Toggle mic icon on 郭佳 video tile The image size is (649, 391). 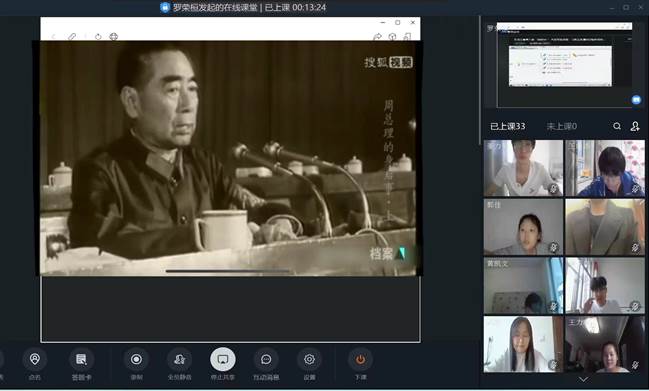[x=553, y=247]
